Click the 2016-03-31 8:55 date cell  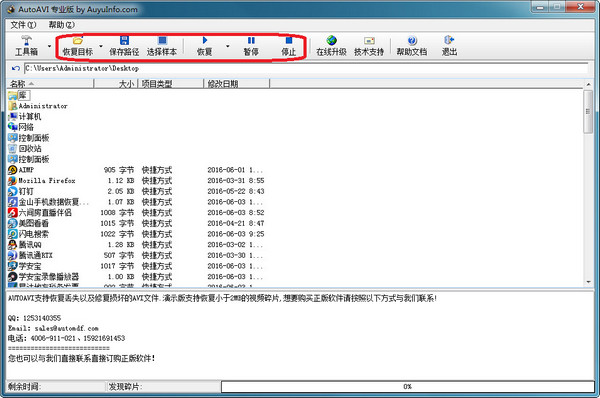[236, 181]
